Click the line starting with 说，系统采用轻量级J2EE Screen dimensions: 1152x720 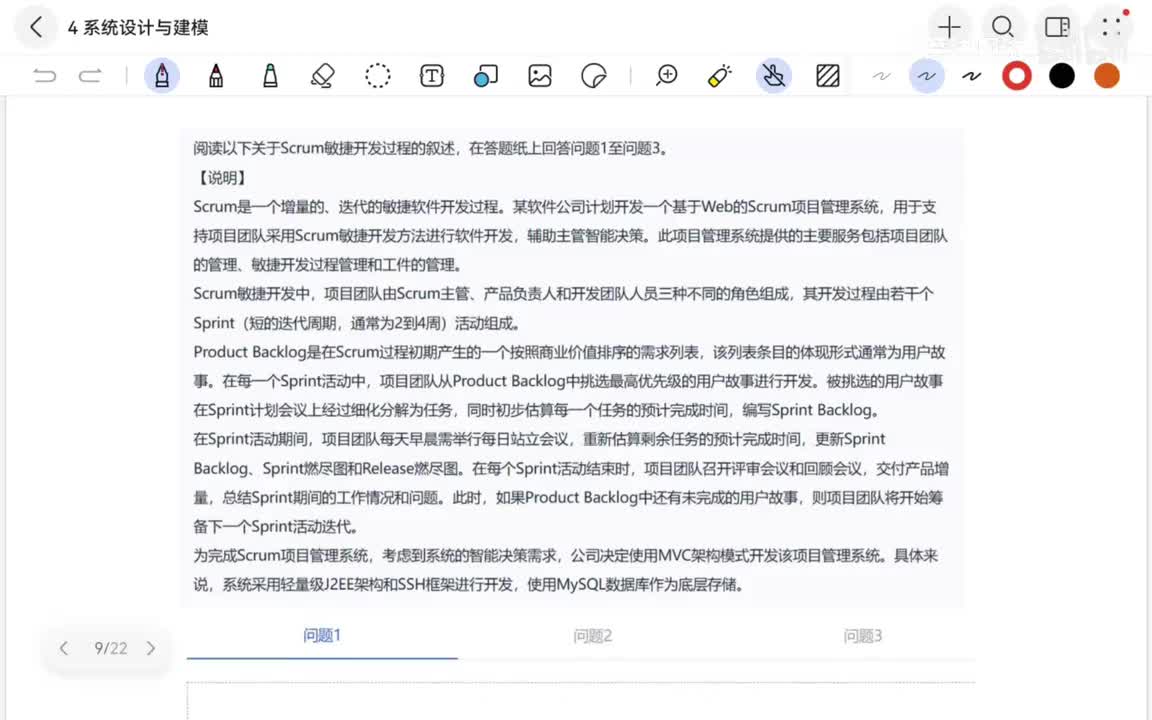click(x=469, y=585)
